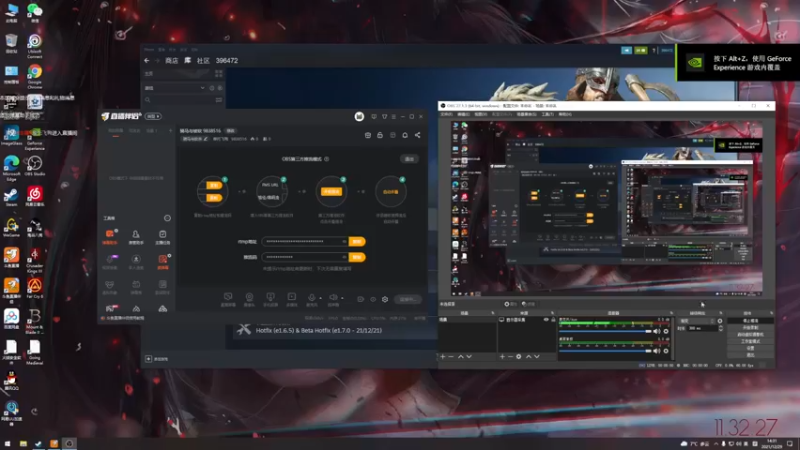Screen dimensions: 800x450
Task: Open Steam Library tab (库)
Action: click(x=187, y=61)
